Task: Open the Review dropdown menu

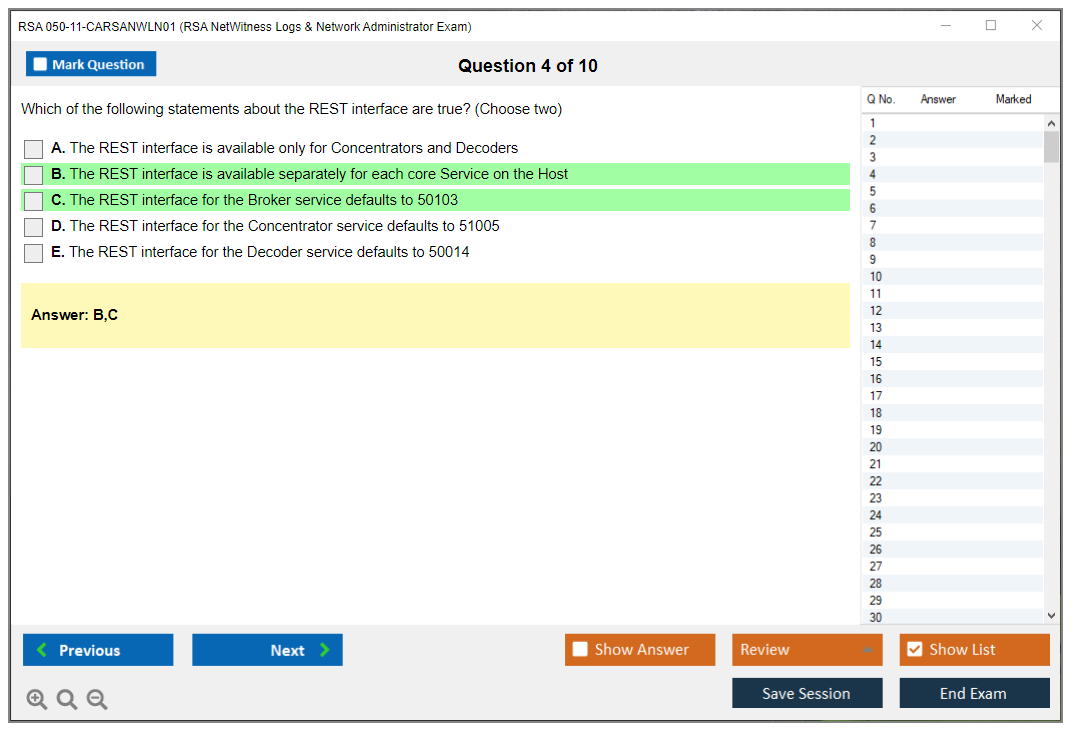Action: (x=806, y=650)
